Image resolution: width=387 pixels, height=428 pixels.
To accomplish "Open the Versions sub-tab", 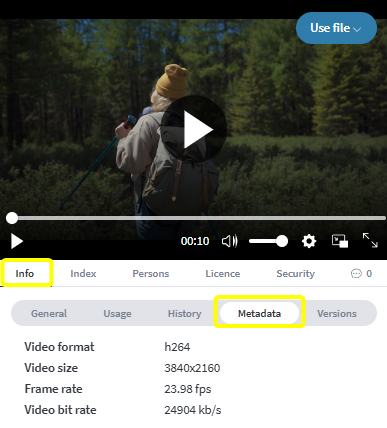I will pos(337,314).
